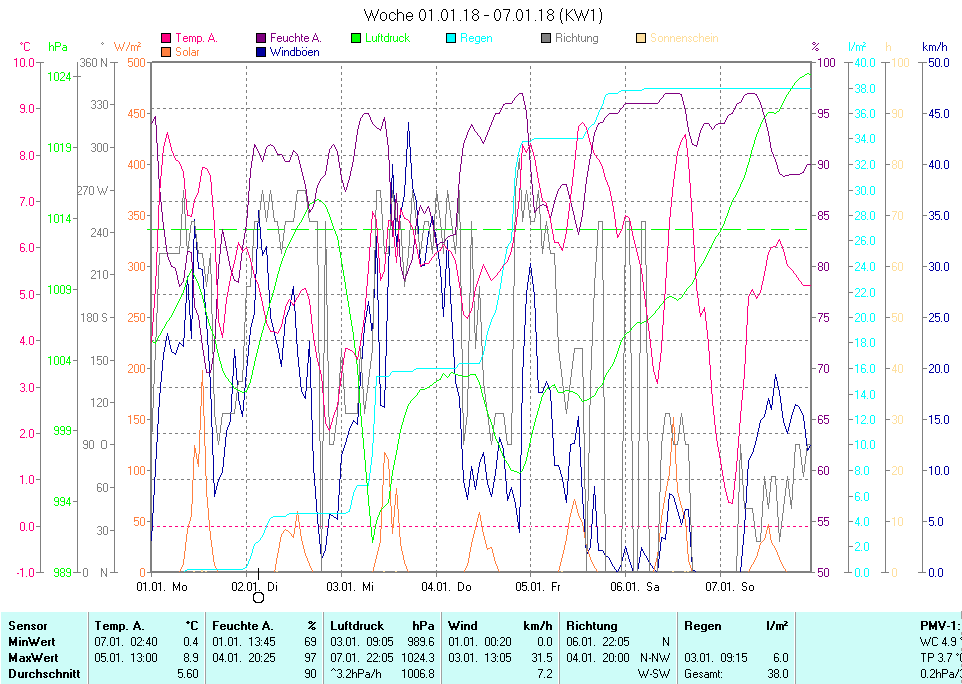Click the maximum temperature time '05.01. 13:00'
Image resolution: width=962 pixels, height=684 pixels.
pyautogui.click(x=126, y=658)
